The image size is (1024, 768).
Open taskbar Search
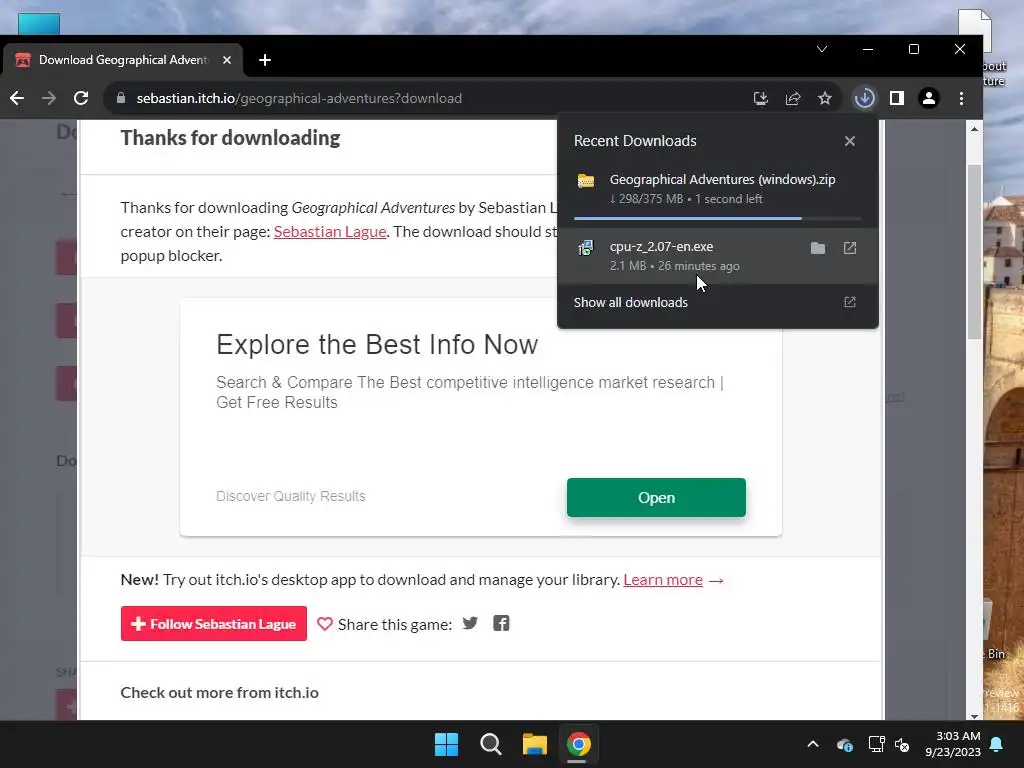(490, 744)
